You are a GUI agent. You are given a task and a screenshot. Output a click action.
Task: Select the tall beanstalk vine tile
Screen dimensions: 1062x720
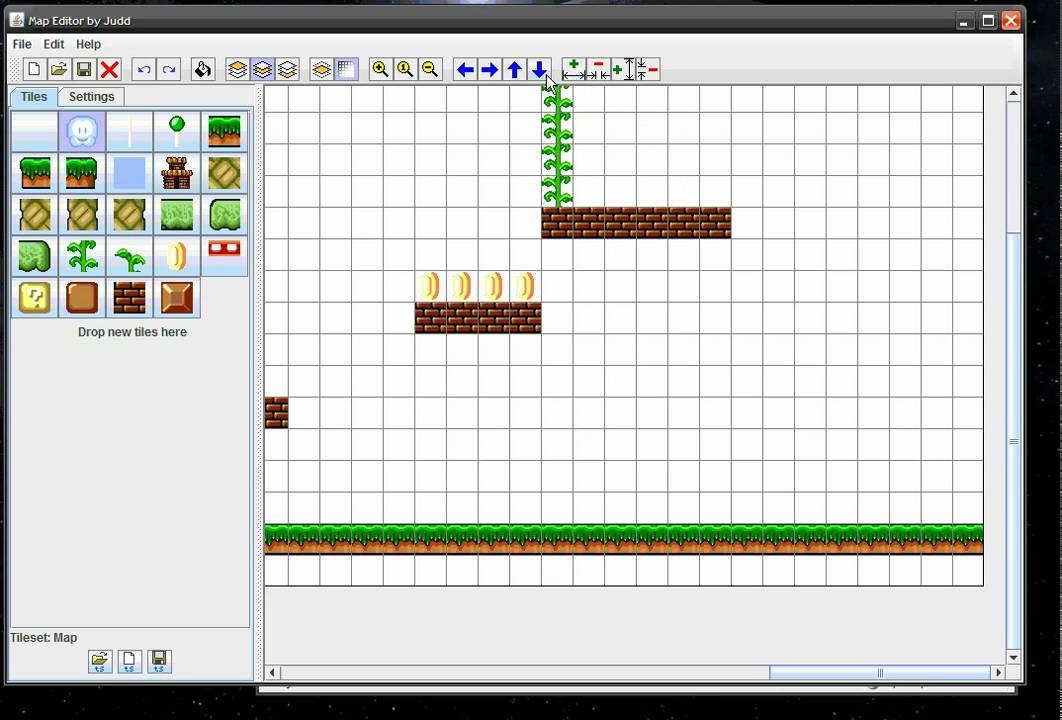[82, 255]
